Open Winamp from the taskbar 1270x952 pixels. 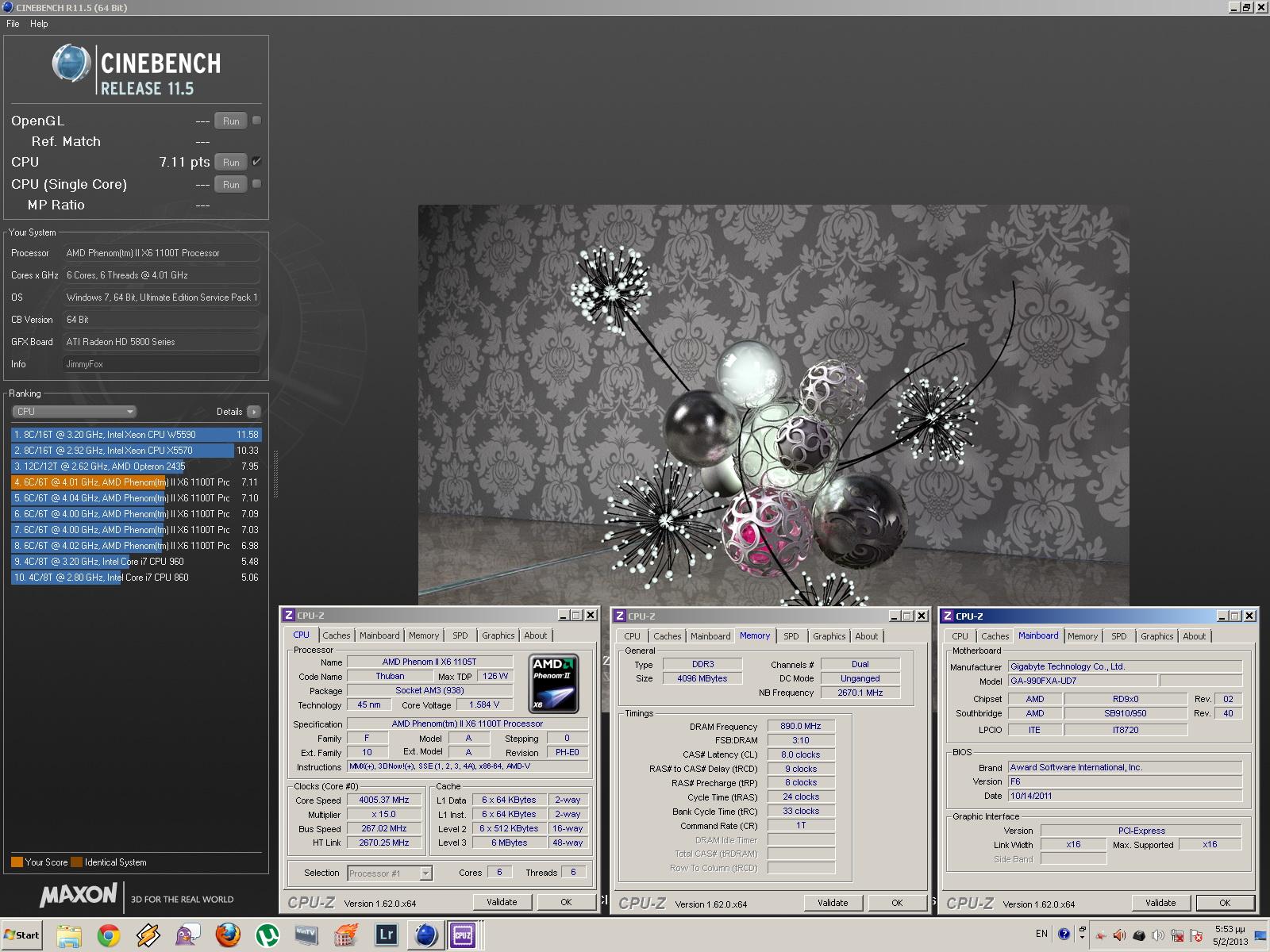[x=148, y=935]
